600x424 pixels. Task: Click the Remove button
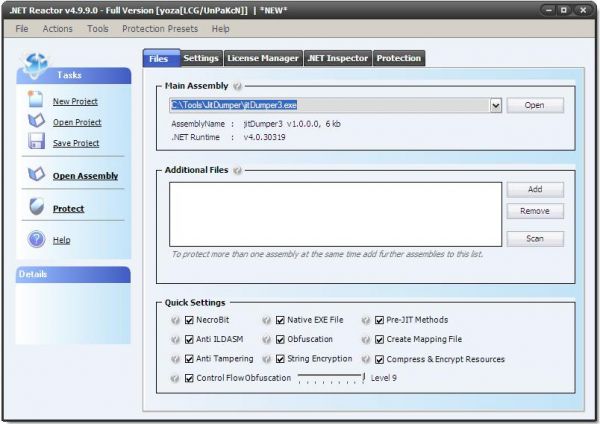[x=535, y=211]
